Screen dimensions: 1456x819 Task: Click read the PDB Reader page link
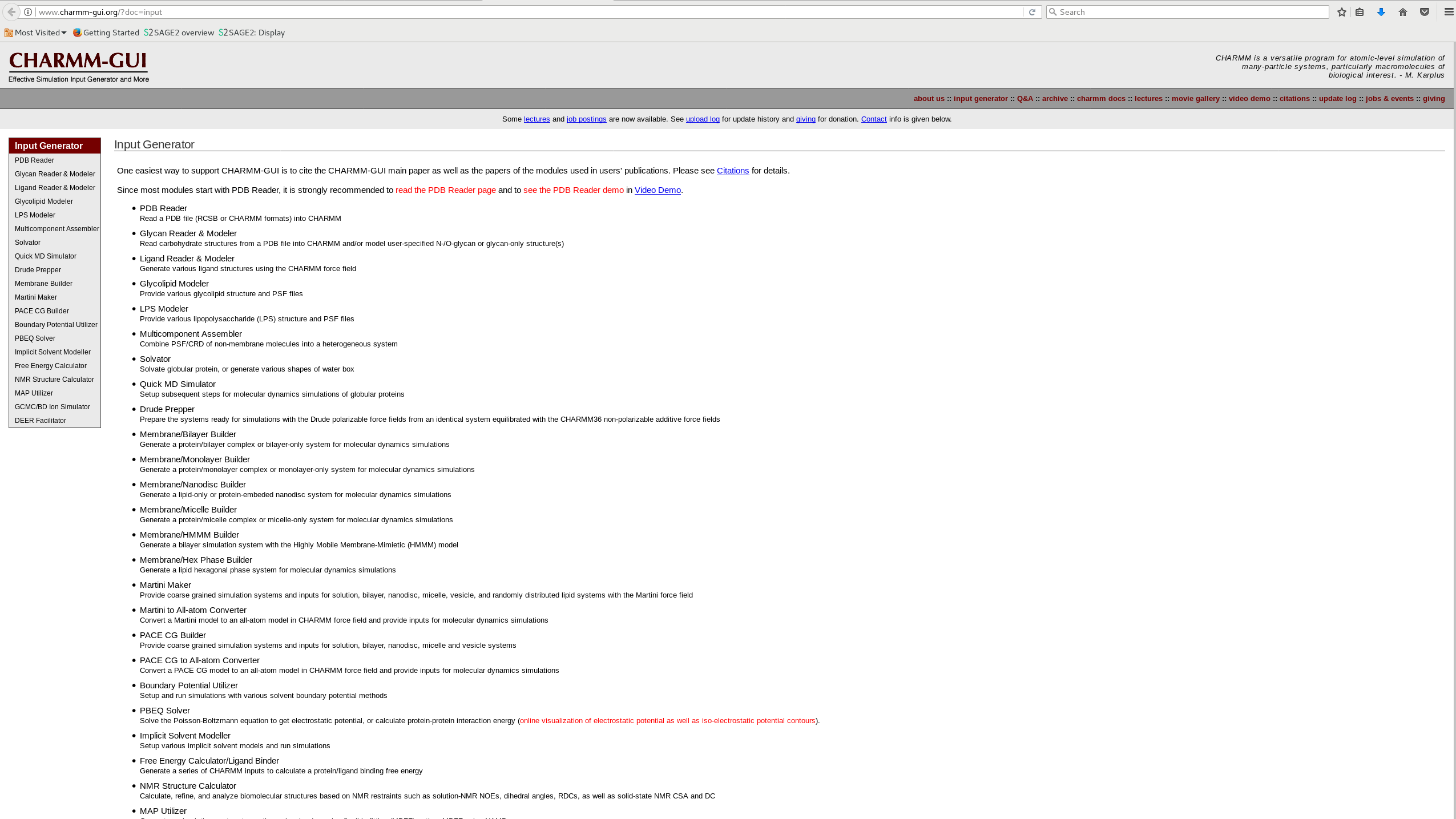click(446, 190)
